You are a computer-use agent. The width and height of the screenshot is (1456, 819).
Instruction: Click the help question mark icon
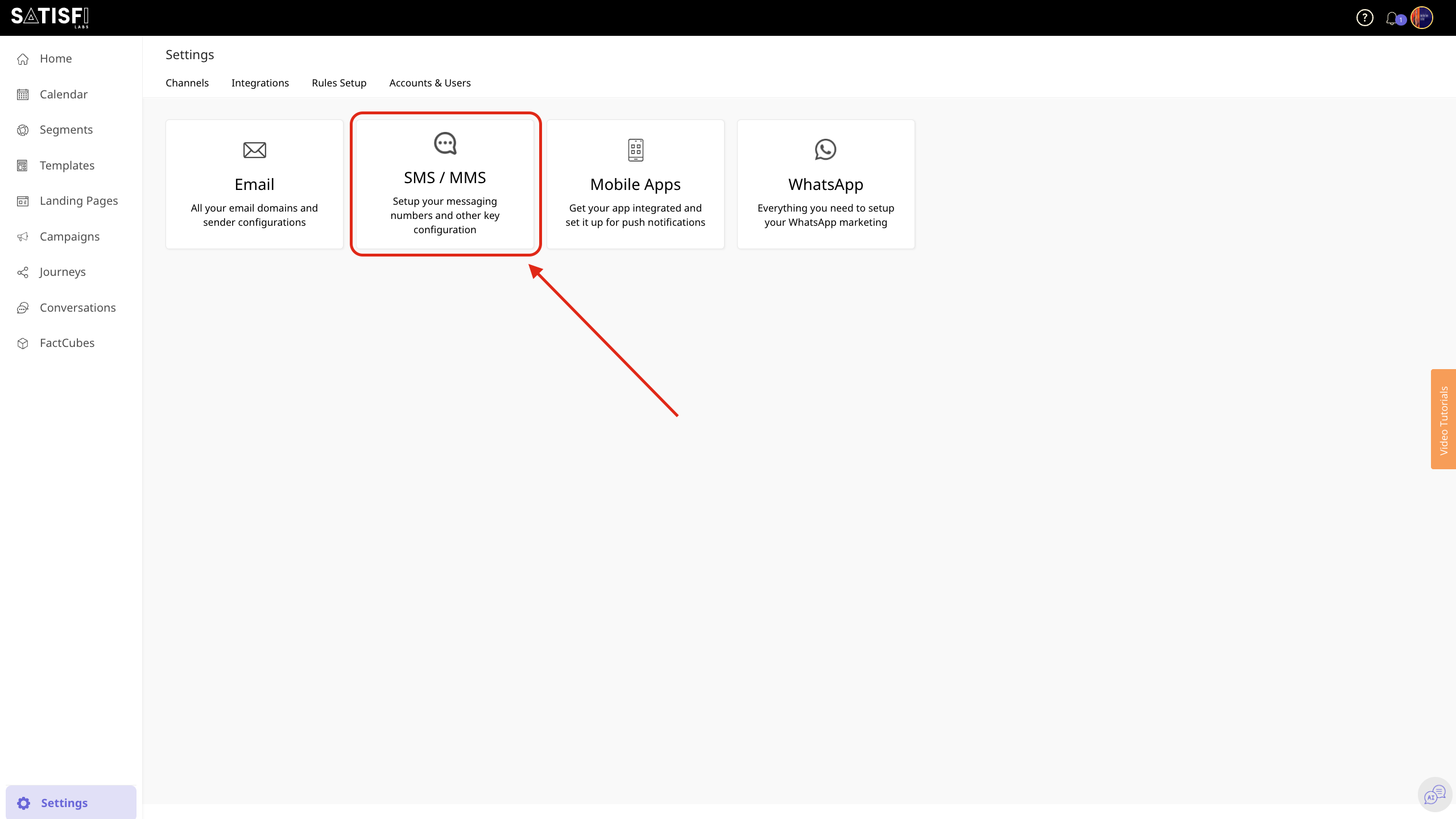tap(1366, 18)
